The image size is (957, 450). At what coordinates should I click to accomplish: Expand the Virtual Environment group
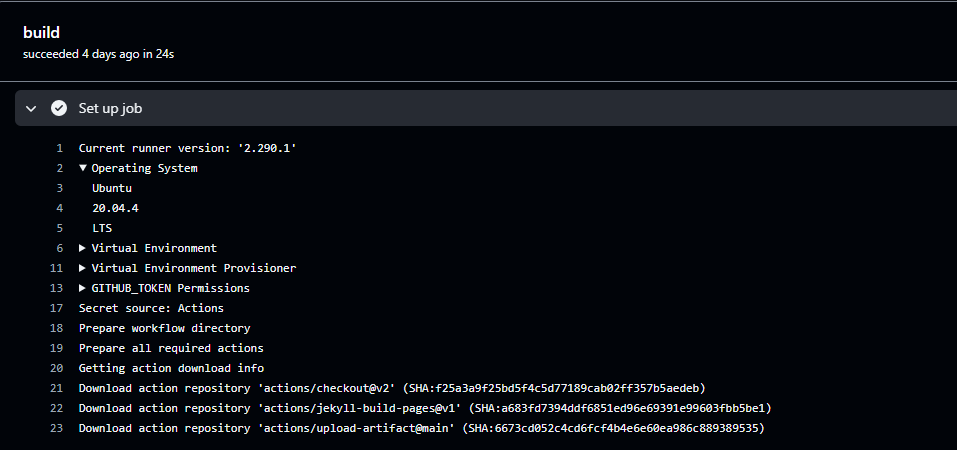83,249
